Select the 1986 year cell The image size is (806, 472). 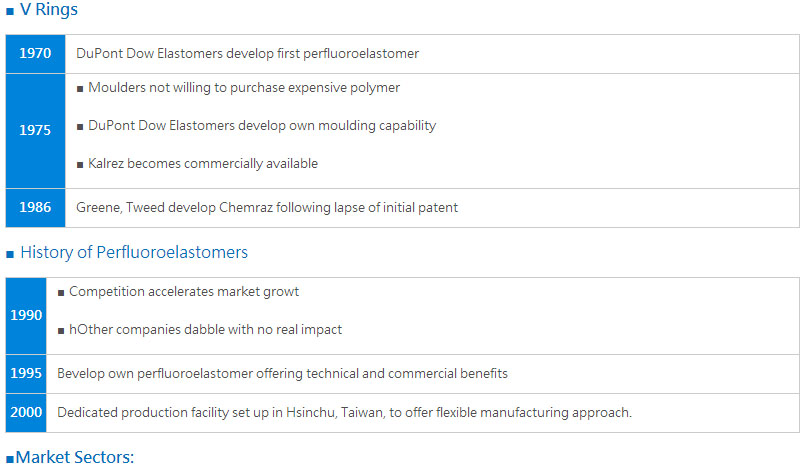35,208
